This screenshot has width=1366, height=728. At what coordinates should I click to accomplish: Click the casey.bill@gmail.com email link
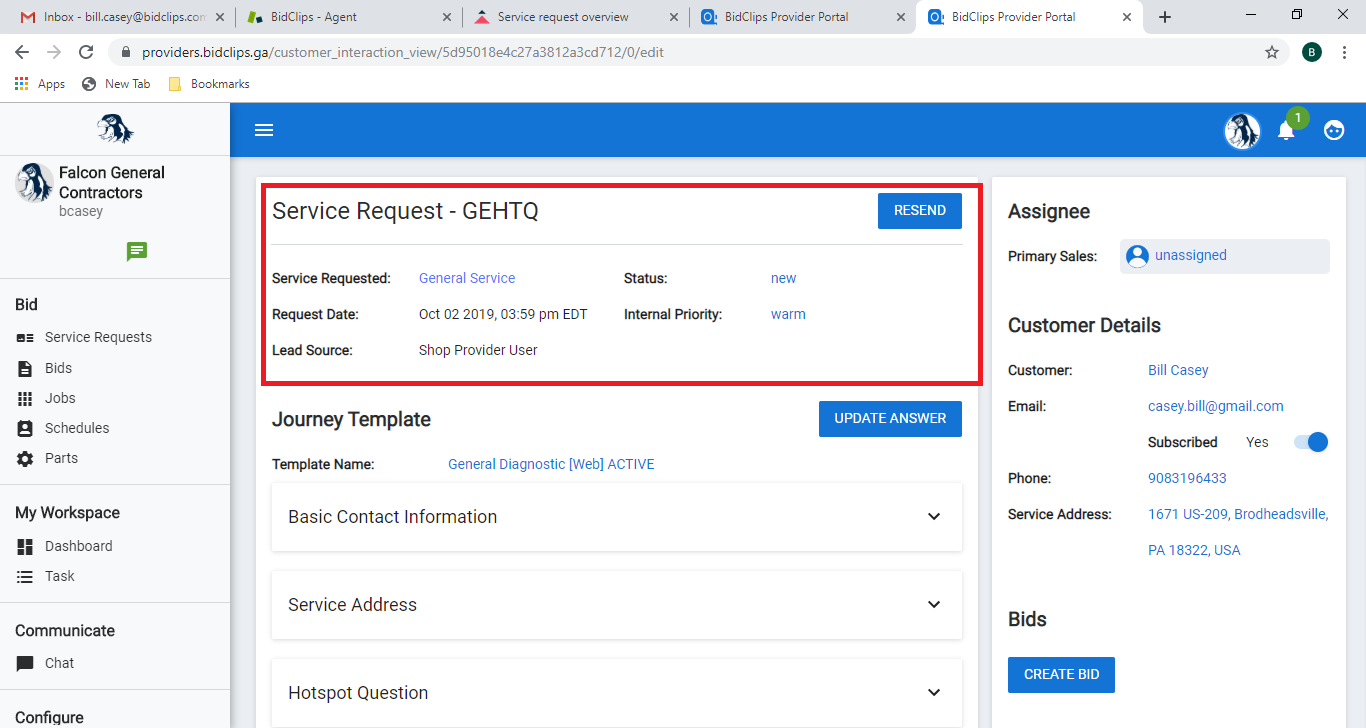[x=1216, y=406]
